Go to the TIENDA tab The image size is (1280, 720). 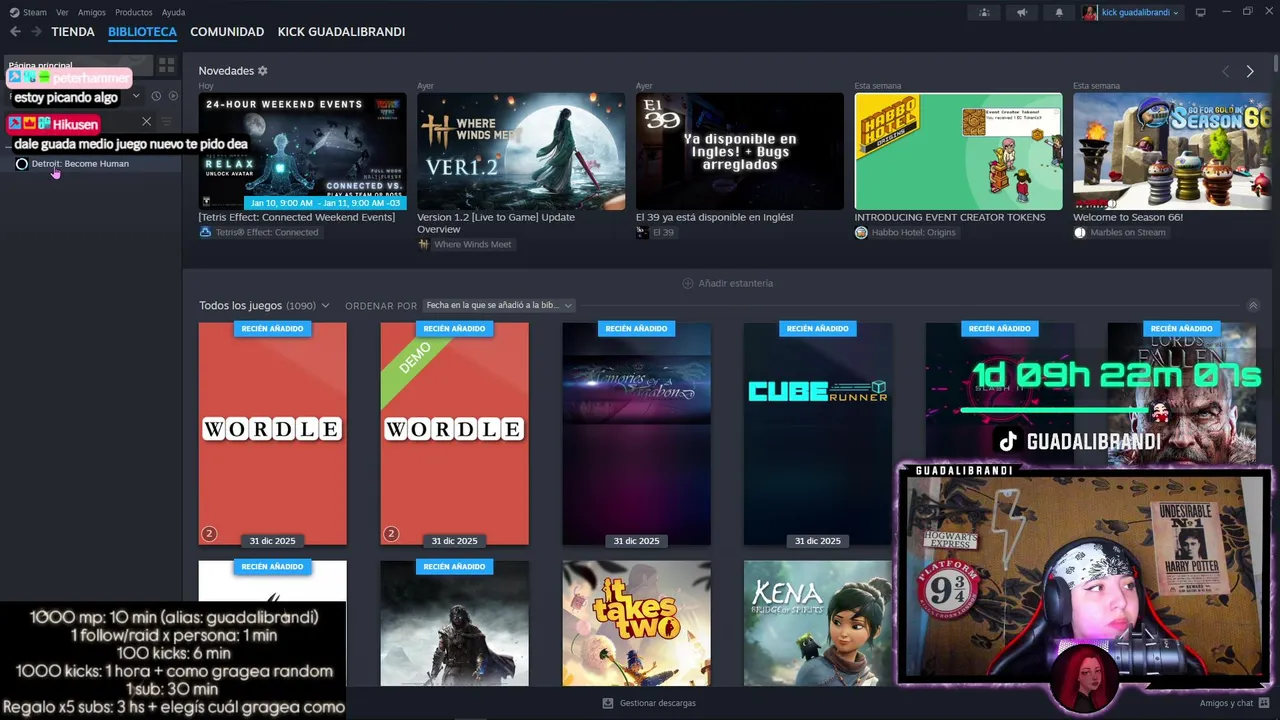(73, 32)
